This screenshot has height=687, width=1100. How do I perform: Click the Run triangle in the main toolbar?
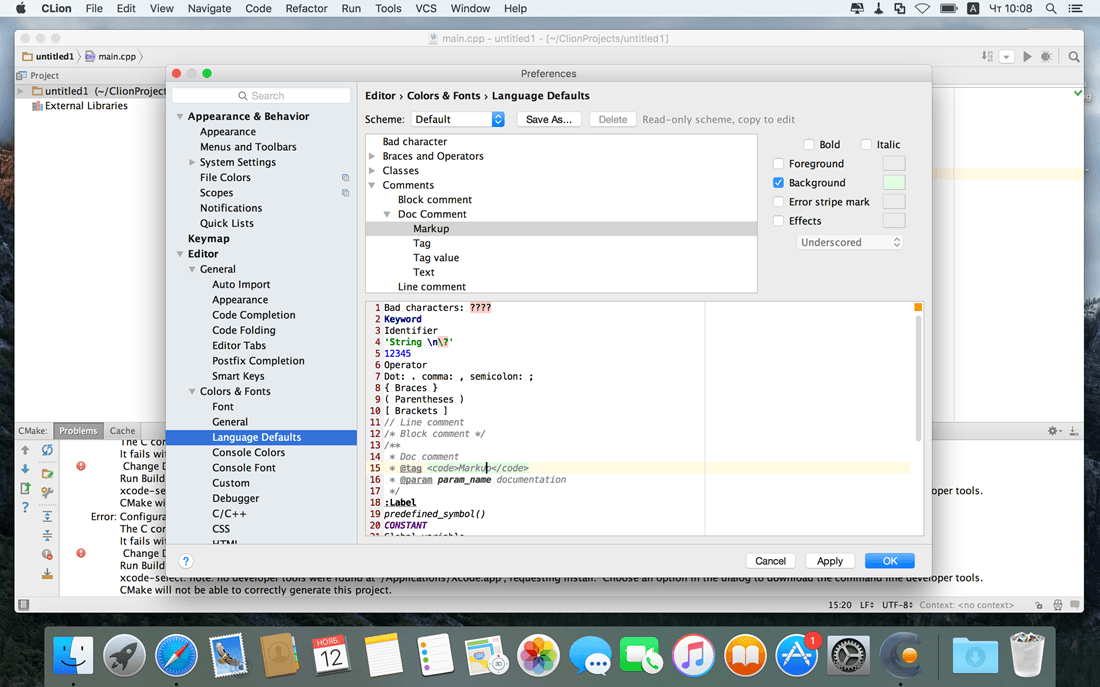[1027, 57]
